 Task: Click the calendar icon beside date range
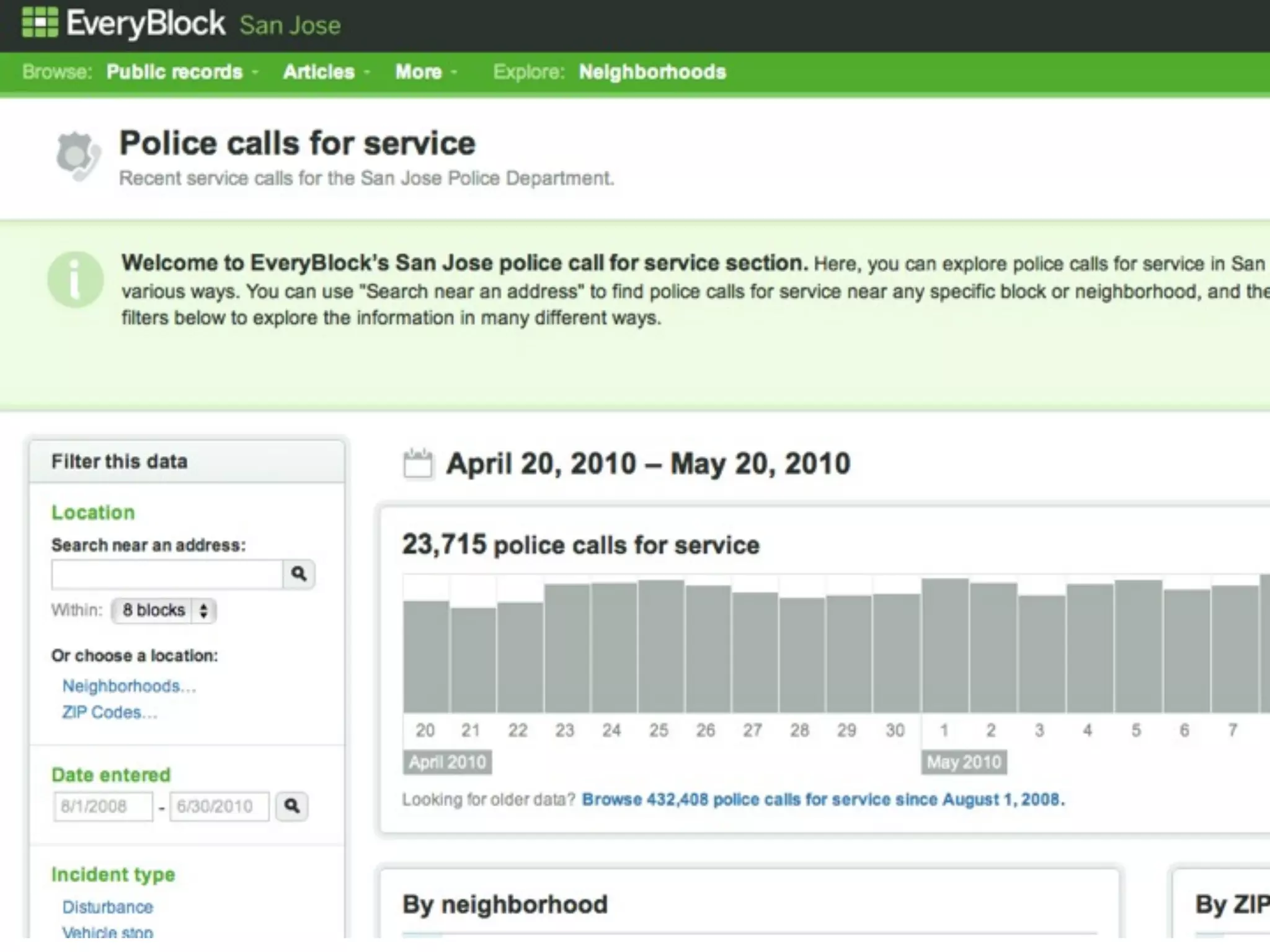418,464
